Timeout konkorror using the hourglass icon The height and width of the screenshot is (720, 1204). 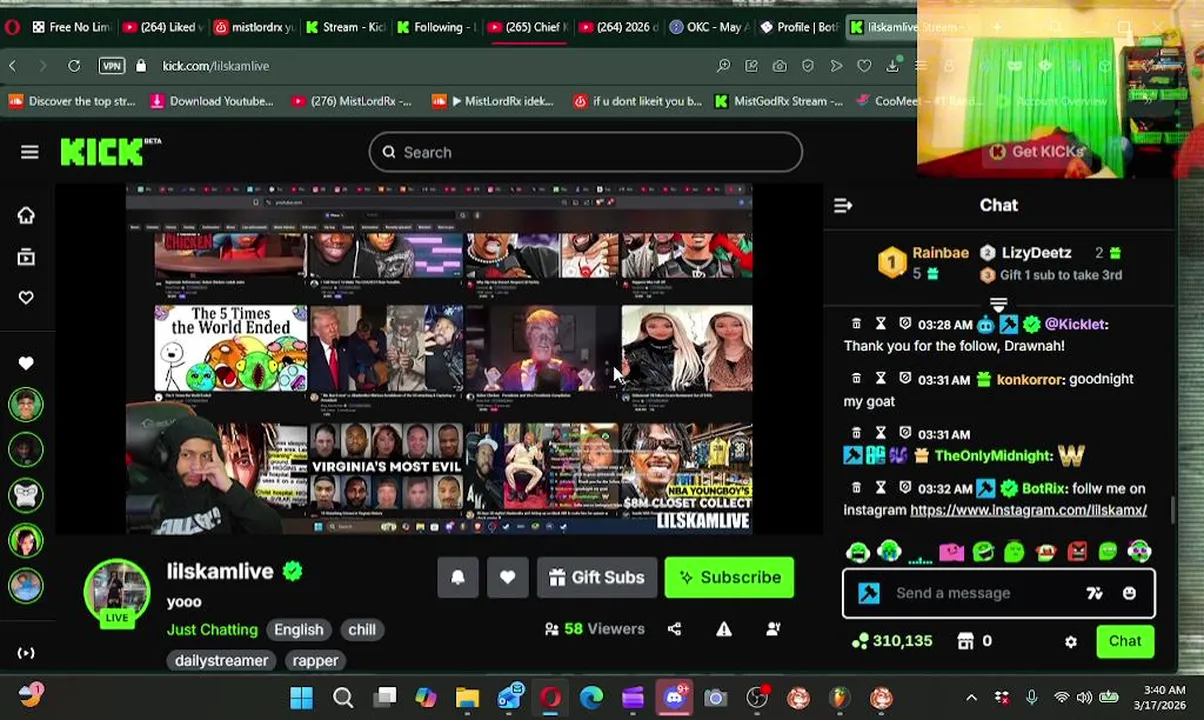[x=880, y=378]
